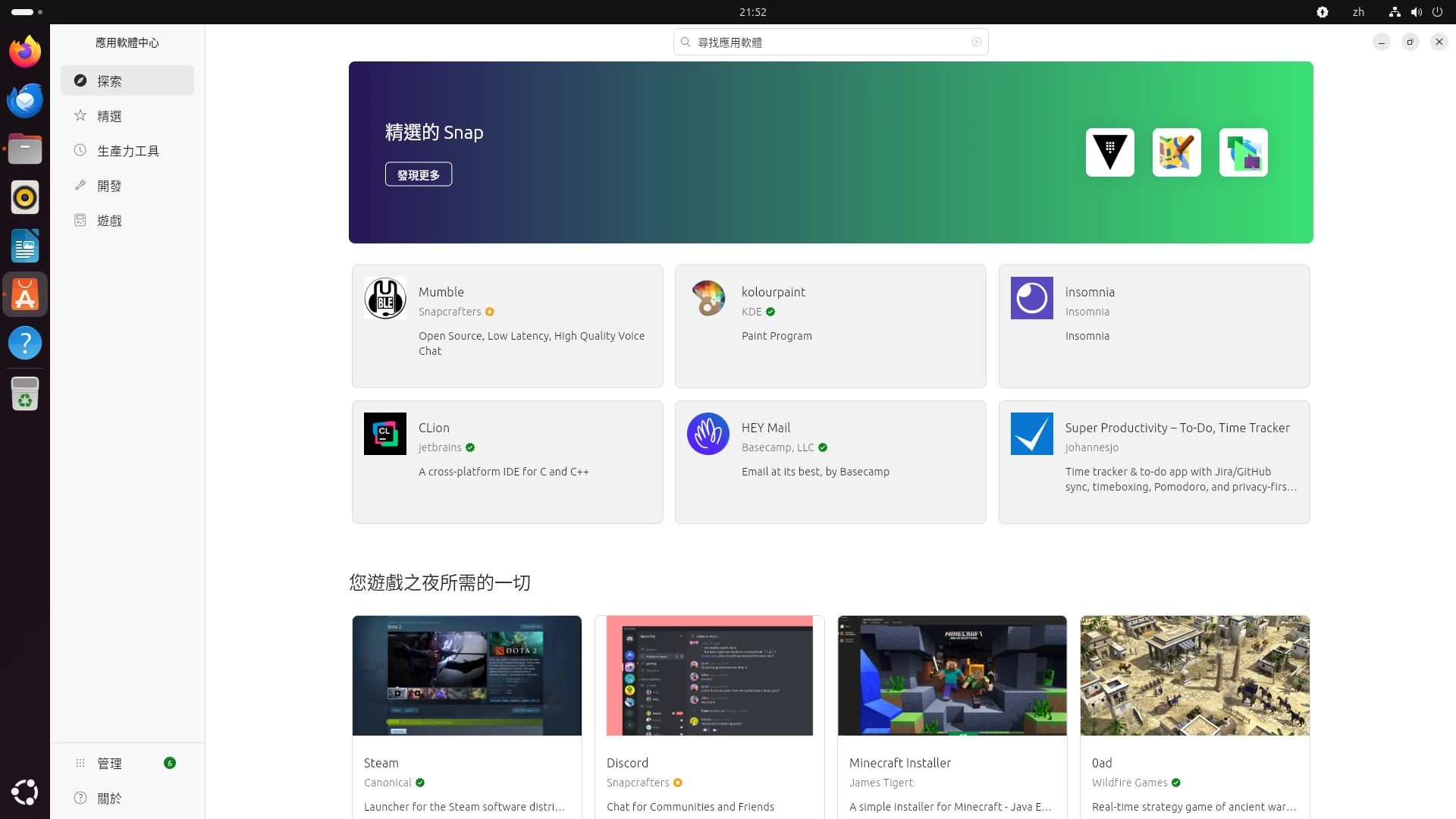1456x819 pixels.
Task: Select the CLion app icon
Action: 384,434
